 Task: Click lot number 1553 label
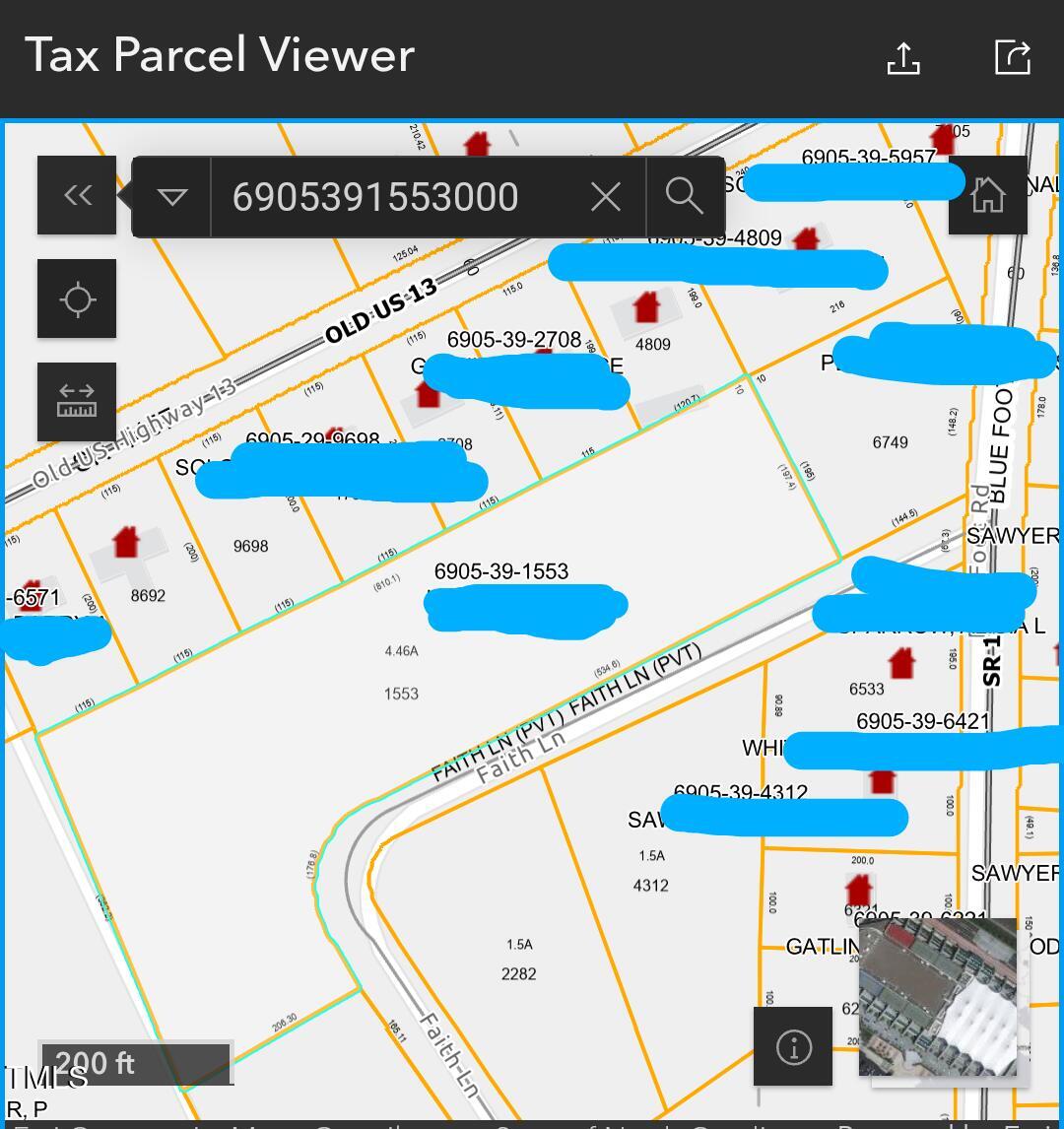pyautogui.click(x=401, y=694)
